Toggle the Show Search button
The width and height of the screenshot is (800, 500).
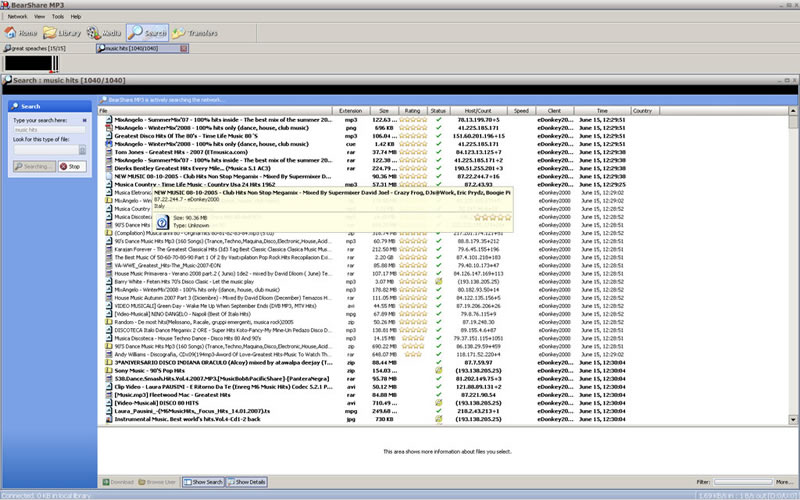click(x=203, y=482)
